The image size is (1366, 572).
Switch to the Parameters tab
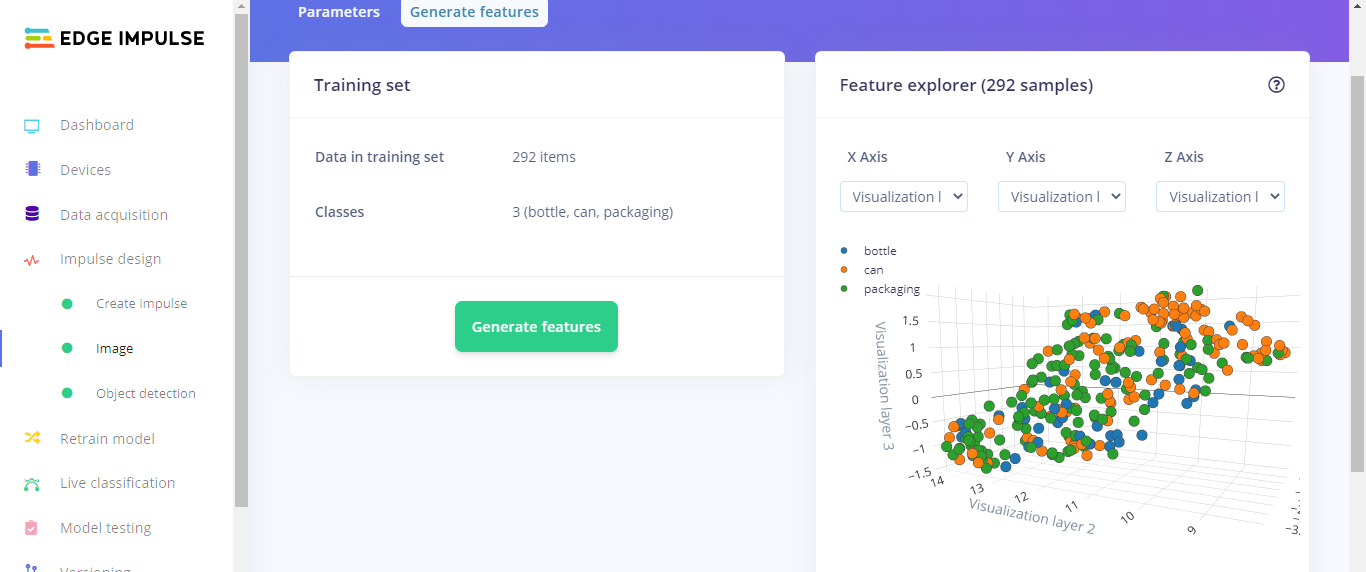(x=339, y=13)
